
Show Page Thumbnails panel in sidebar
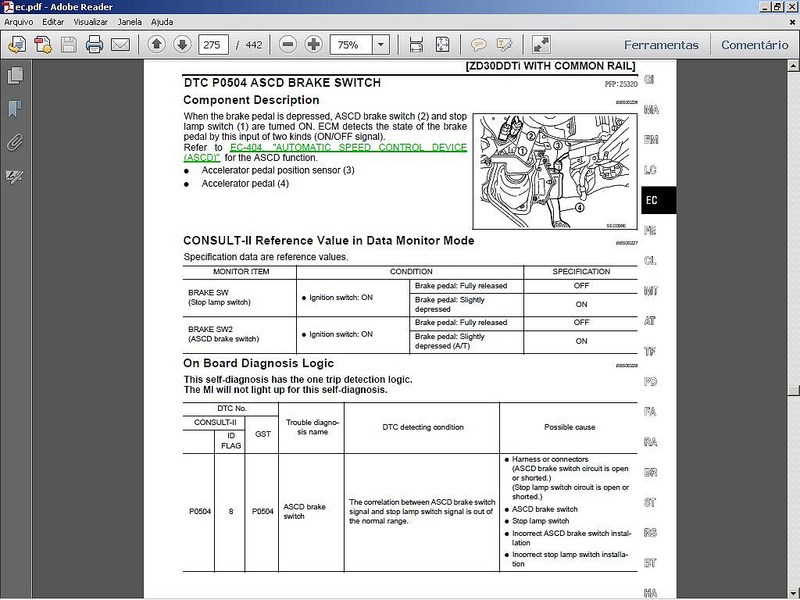[15, 75]
